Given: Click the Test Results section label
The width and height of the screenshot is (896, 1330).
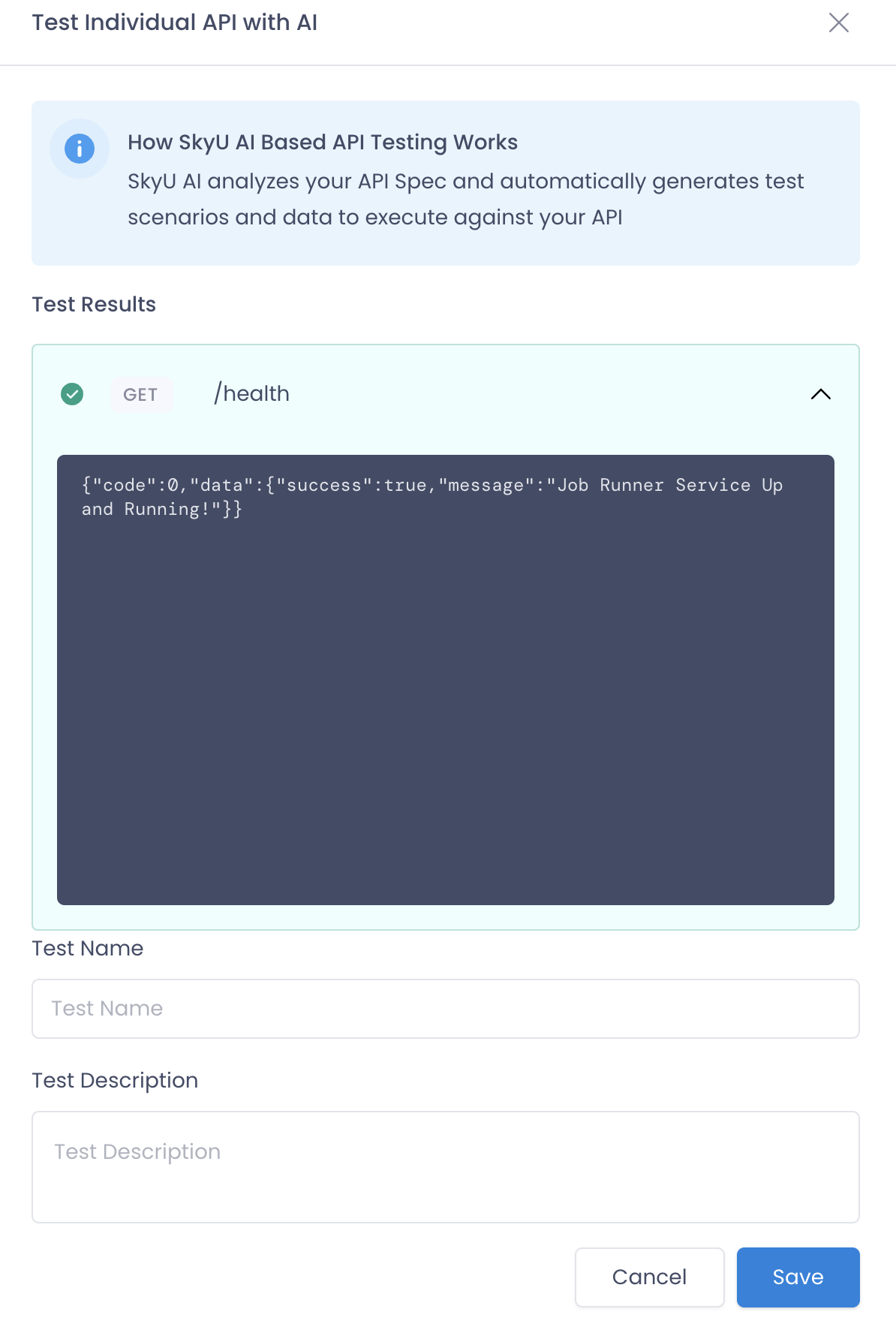Looking at the screenshot, I should [94, 304].
